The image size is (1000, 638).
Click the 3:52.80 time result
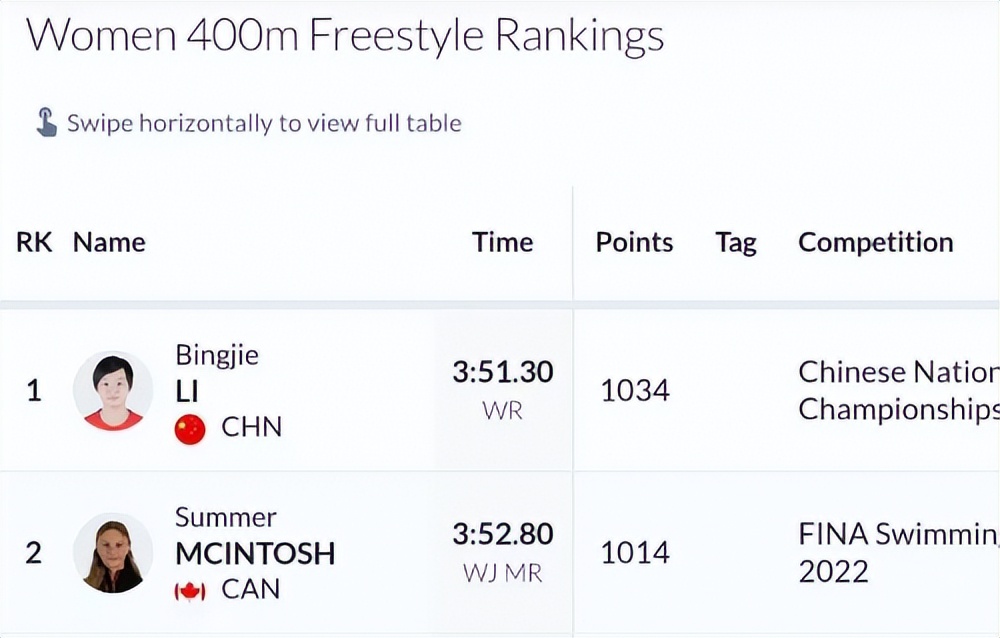(x=502, y=535)
